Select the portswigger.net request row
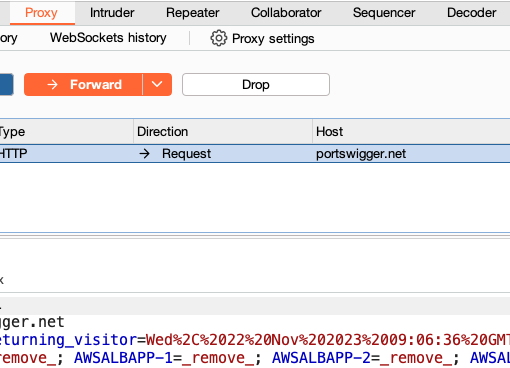Screen dimensions: 510x368 pyautogui.click(x=255, y=154)
